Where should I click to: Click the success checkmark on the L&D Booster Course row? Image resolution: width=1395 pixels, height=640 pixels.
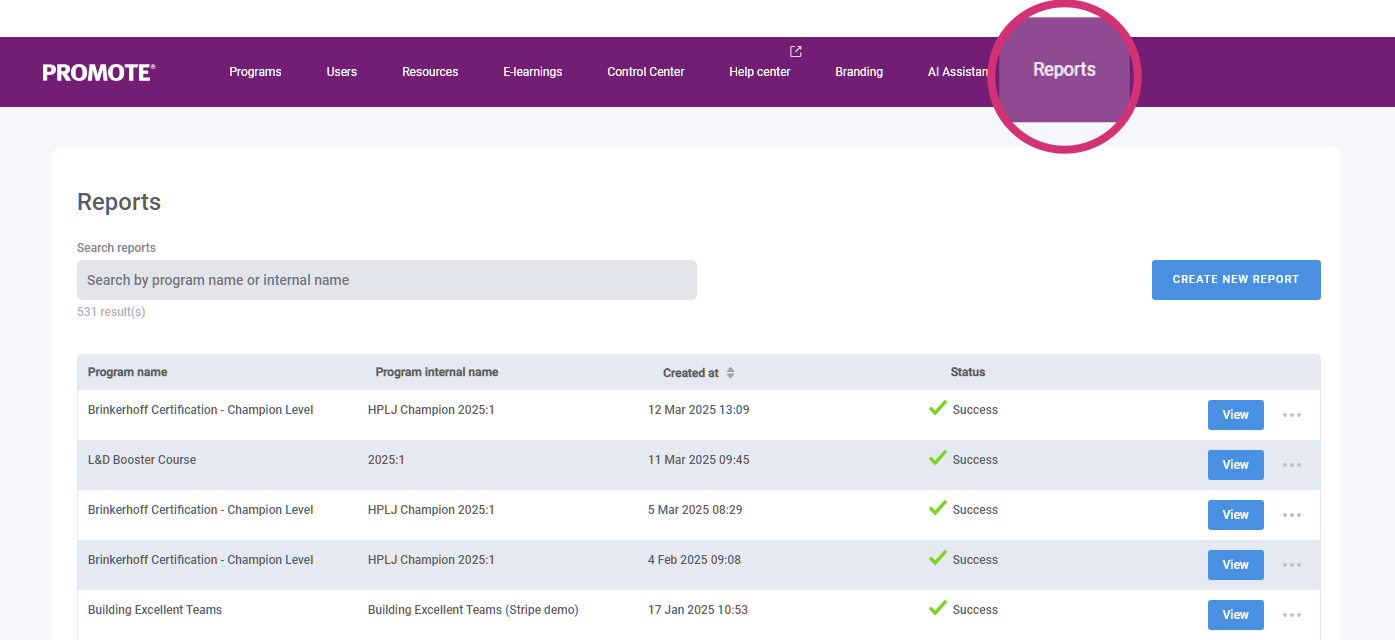(937, 458)
